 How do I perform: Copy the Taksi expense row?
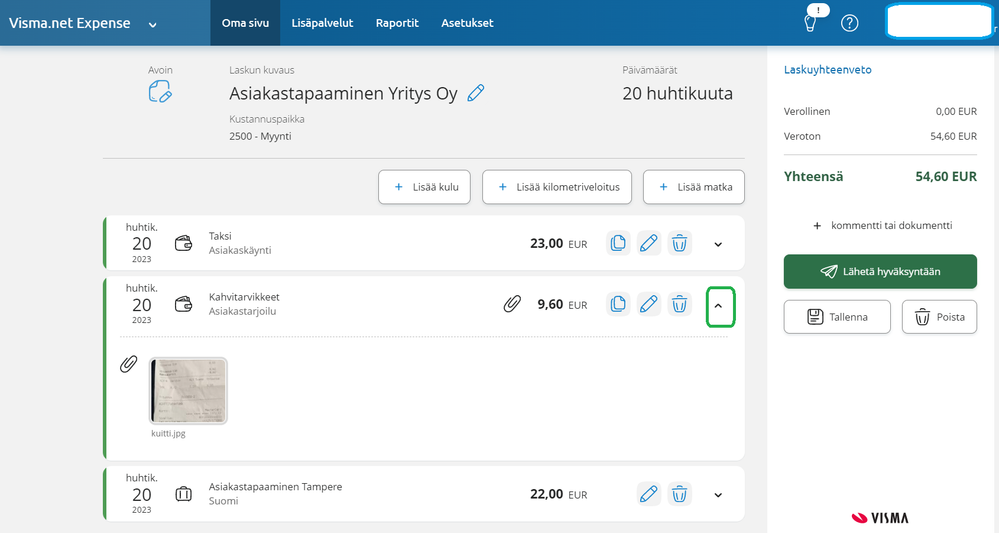618,243
